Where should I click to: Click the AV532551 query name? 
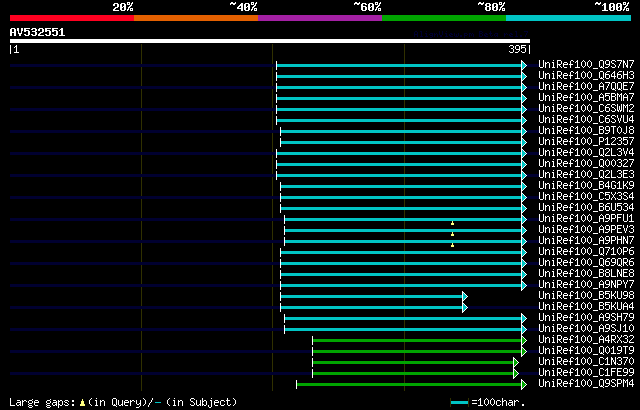point(37,32)
